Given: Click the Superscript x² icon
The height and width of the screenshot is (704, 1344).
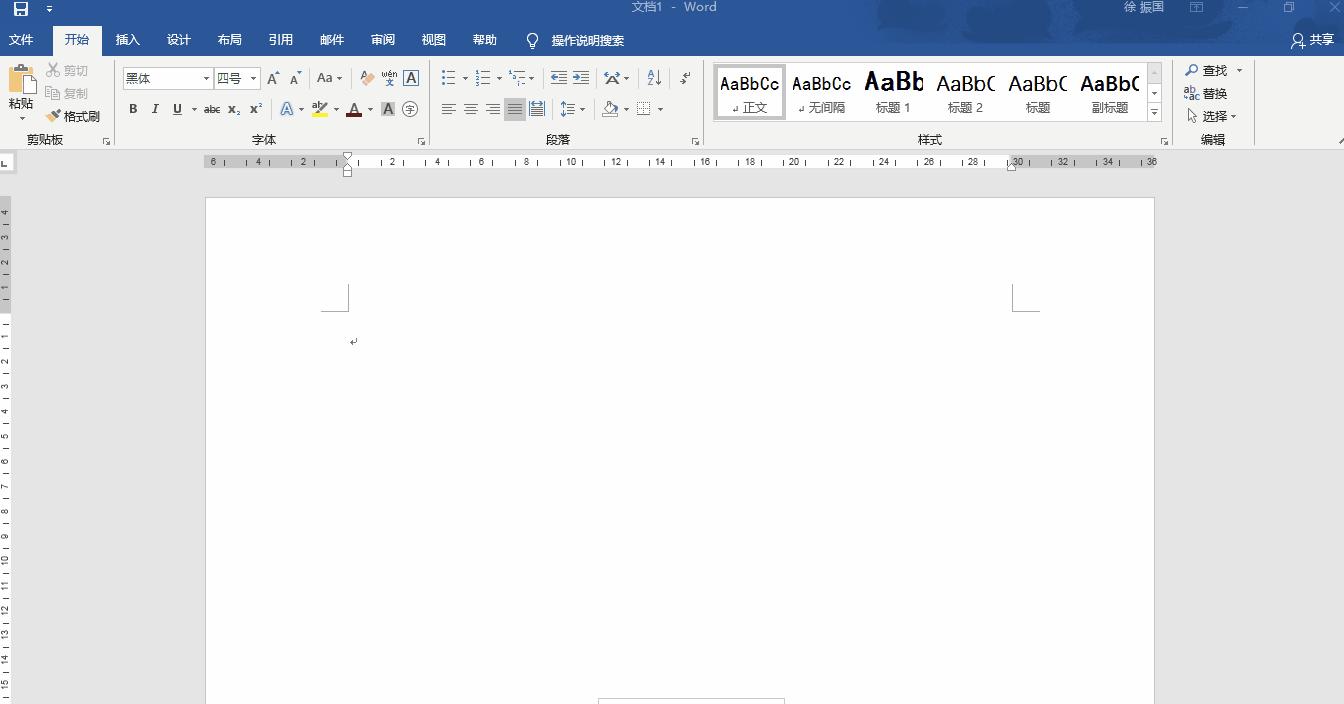Looking at the screenshot, I should [256, 109].
